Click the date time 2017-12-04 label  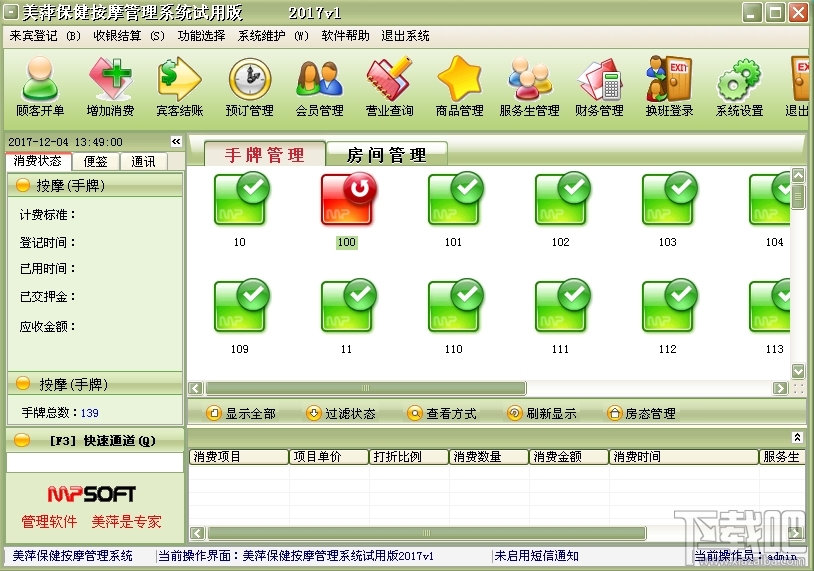tap(65, 142)
